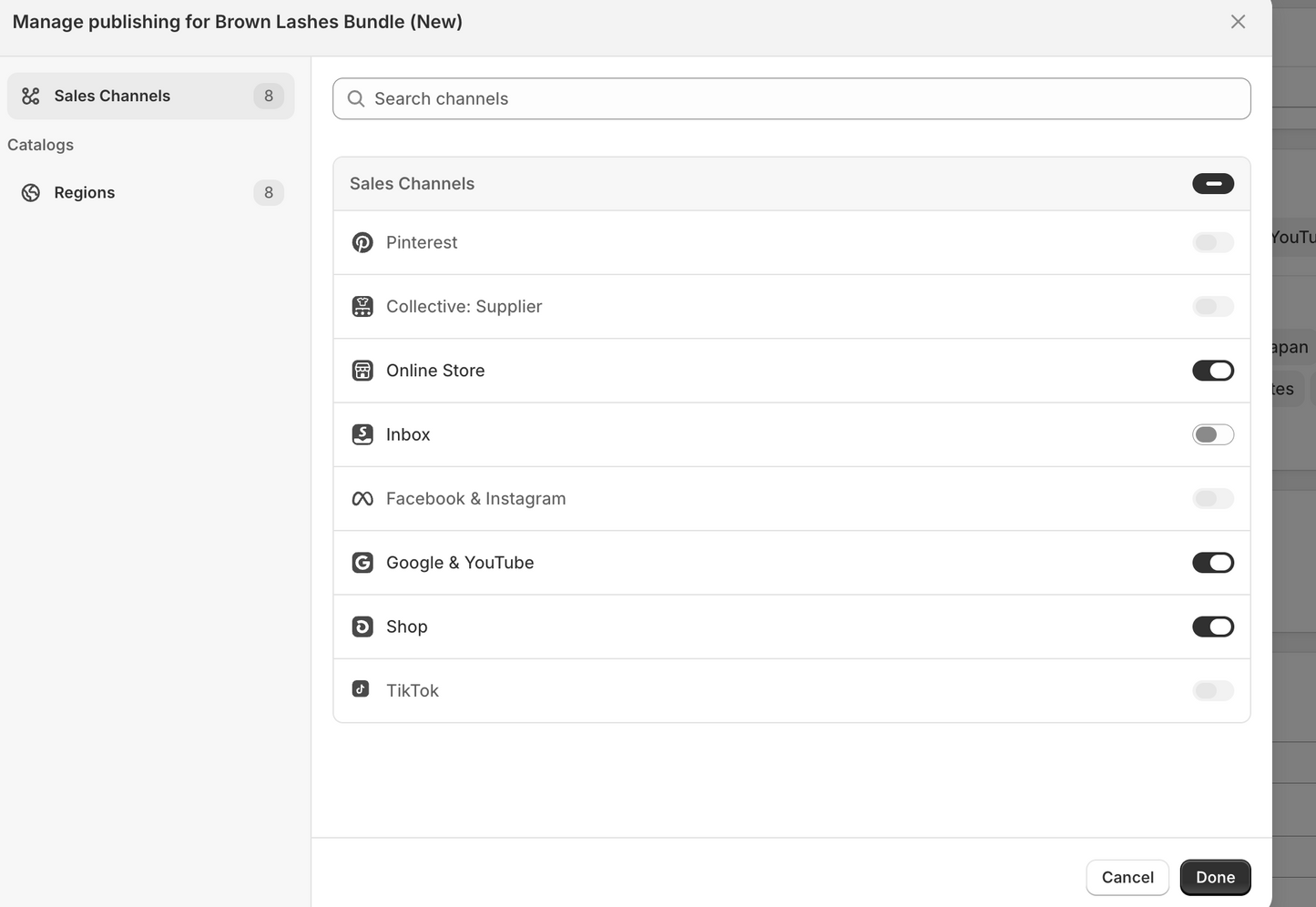The height and width of the screenshot is (907, 1316).
Task: Click the Collective: Supplier icon
Action: point(362,307)
